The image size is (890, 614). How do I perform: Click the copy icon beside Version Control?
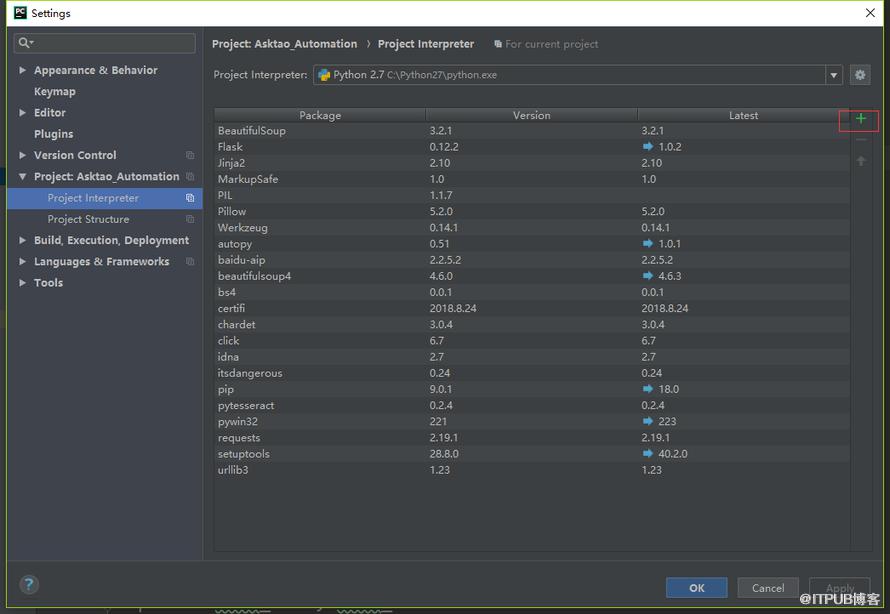click(190, 155)
